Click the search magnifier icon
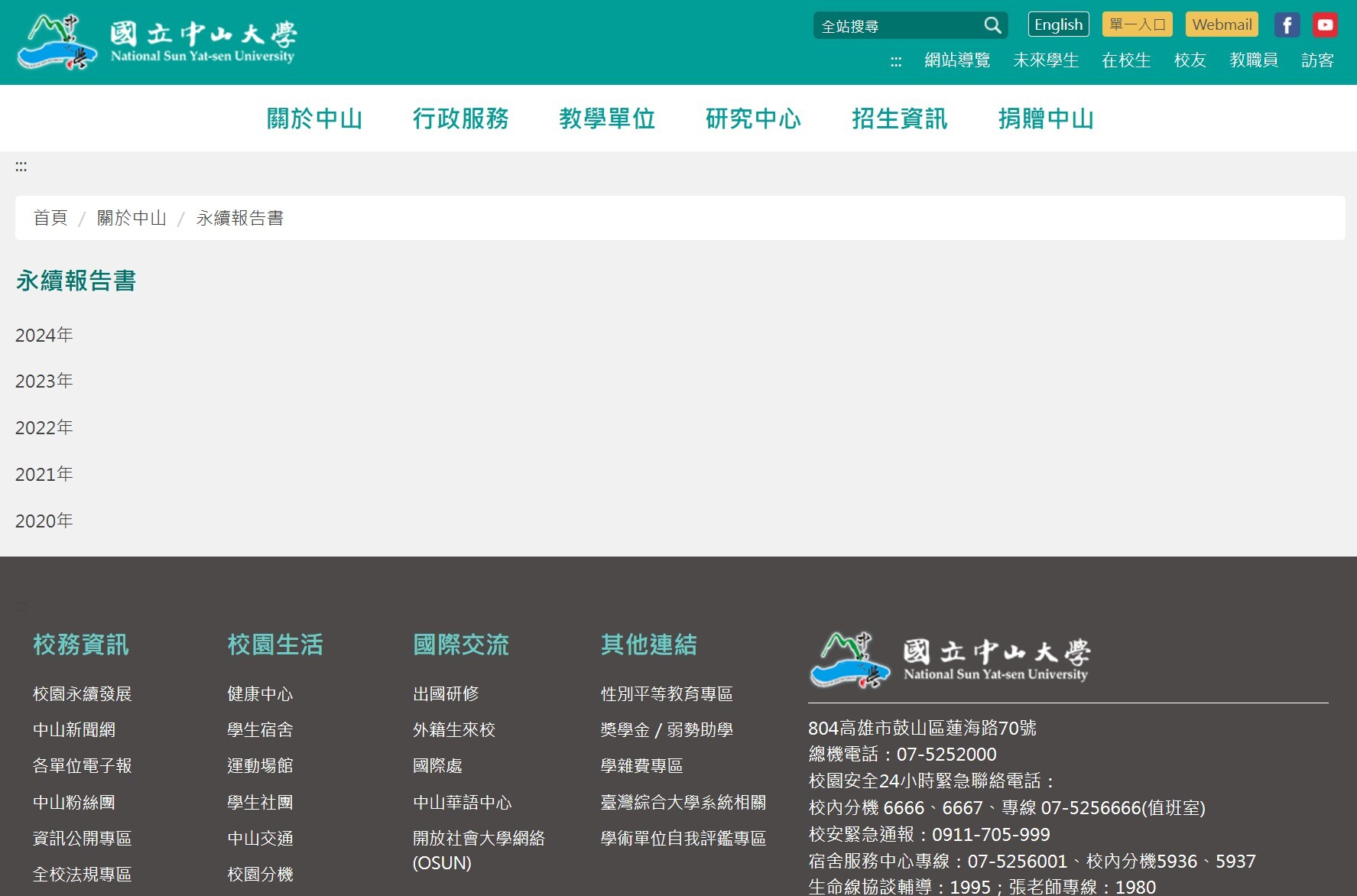 [992, 26]
